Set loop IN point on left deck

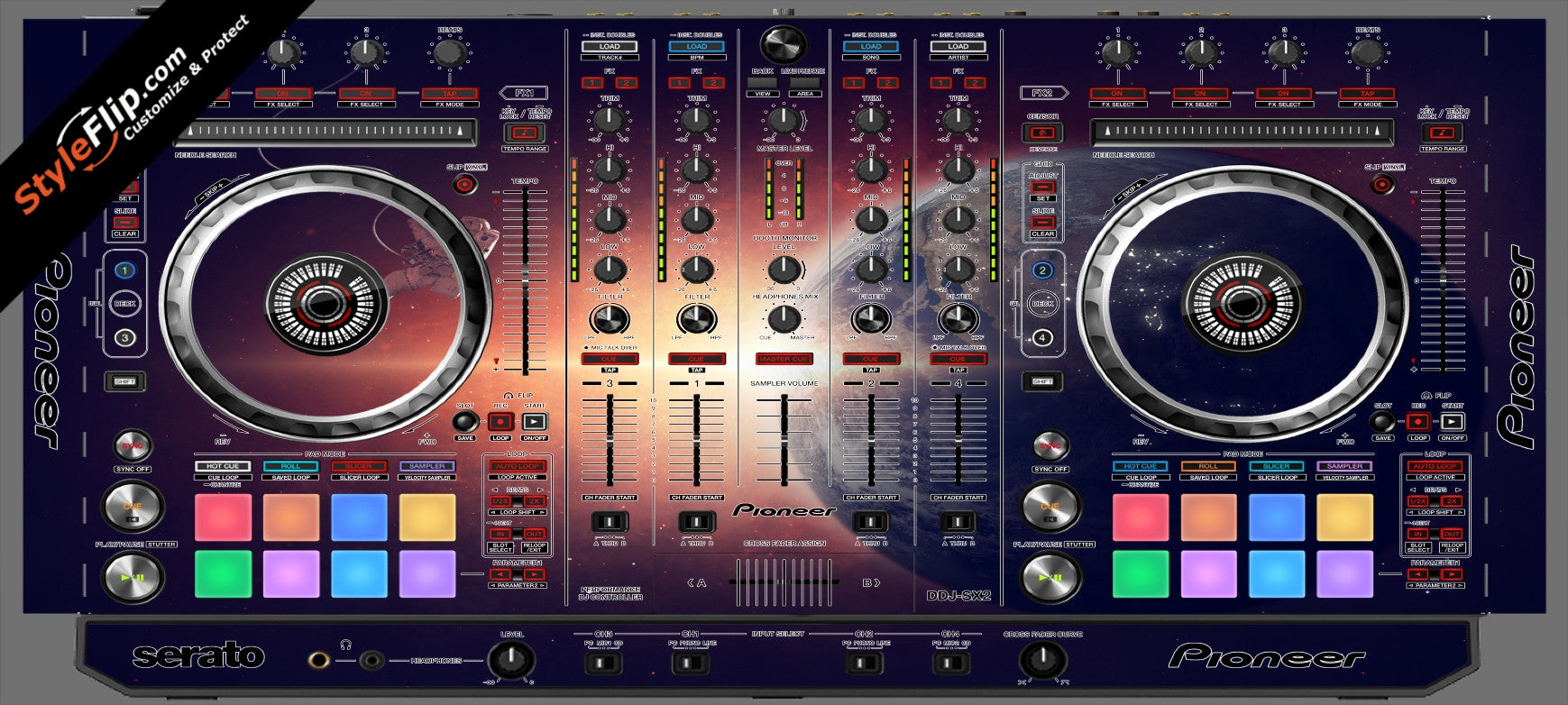(x=500, y=535)
